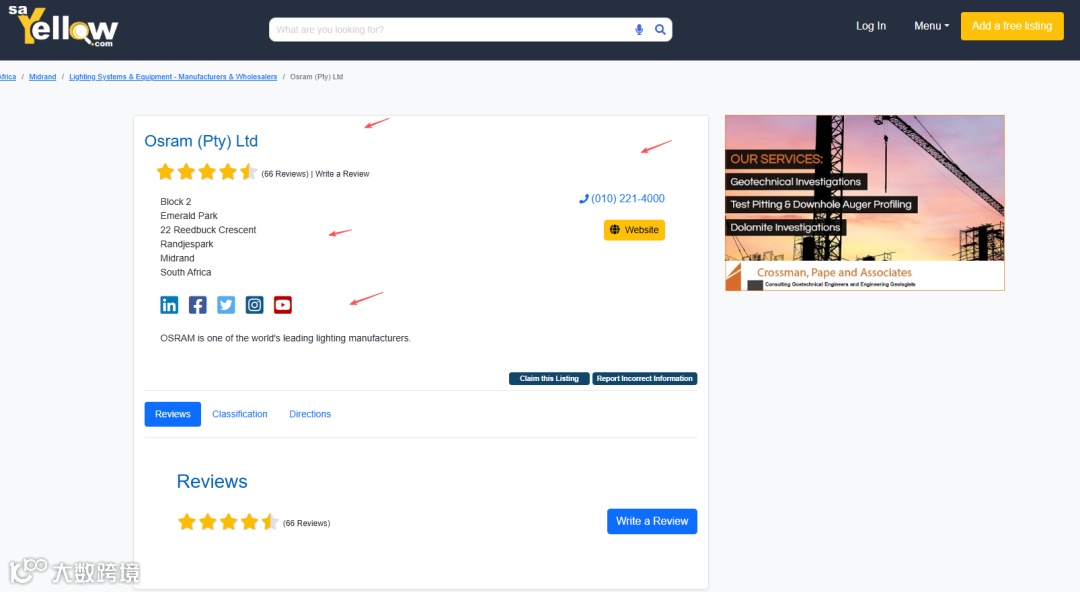Click the star rating under Reviews heading
This screenshot has width=1080, height=592.
click(x=228, y=522)
